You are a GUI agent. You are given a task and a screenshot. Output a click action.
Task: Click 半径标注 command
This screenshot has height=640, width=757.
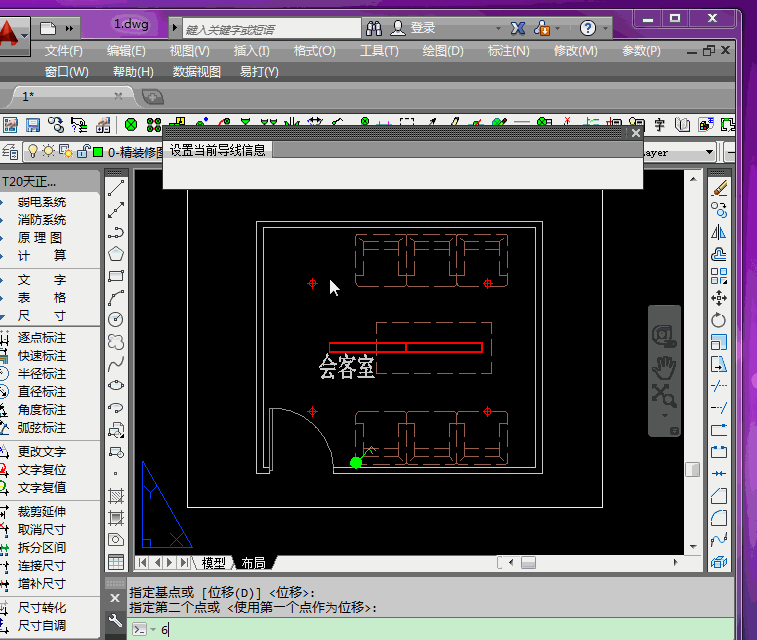[x=42, y=374]
